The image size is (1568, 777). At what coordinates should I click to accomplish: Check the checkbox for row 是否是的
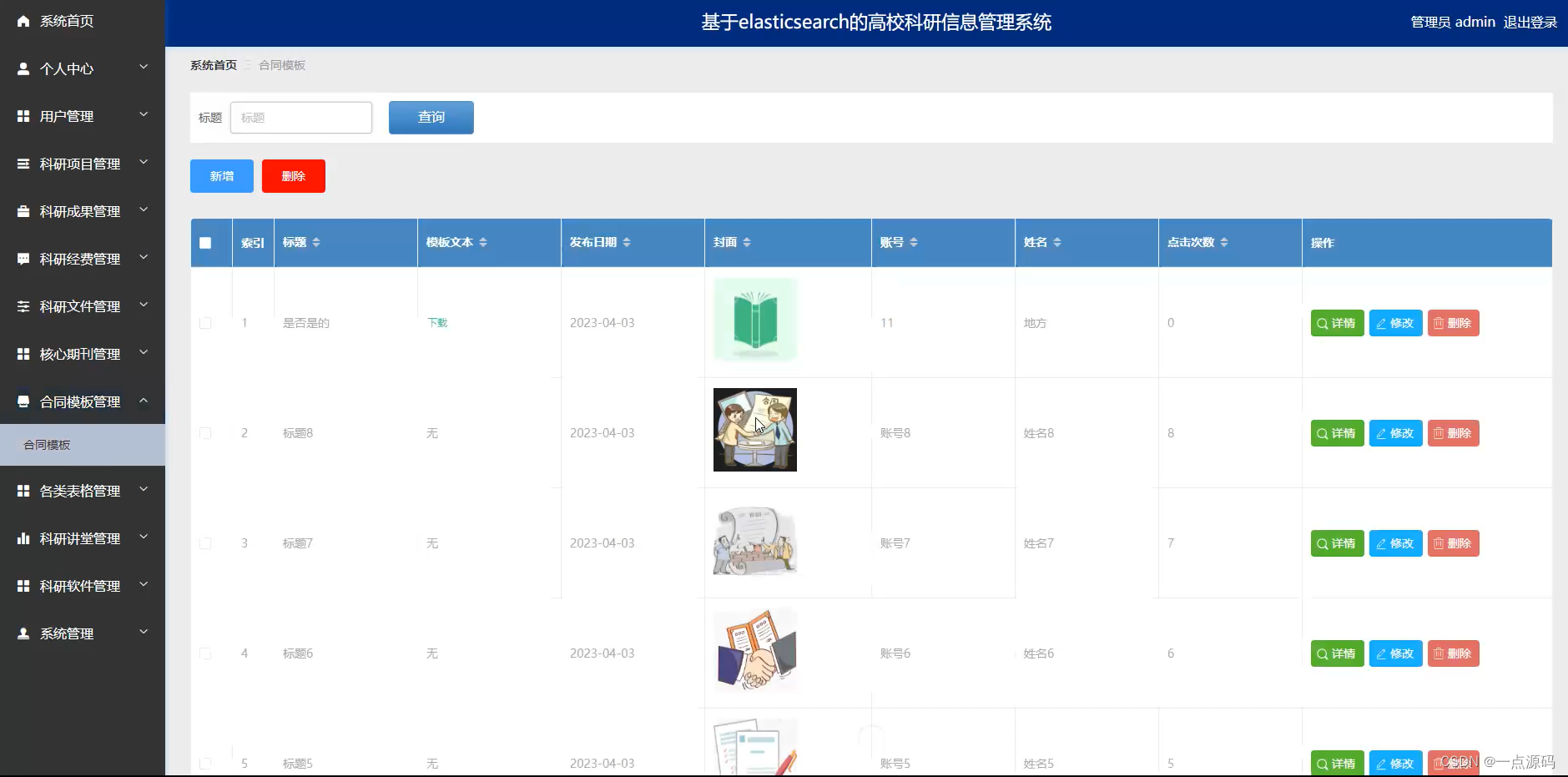point(205,322)
